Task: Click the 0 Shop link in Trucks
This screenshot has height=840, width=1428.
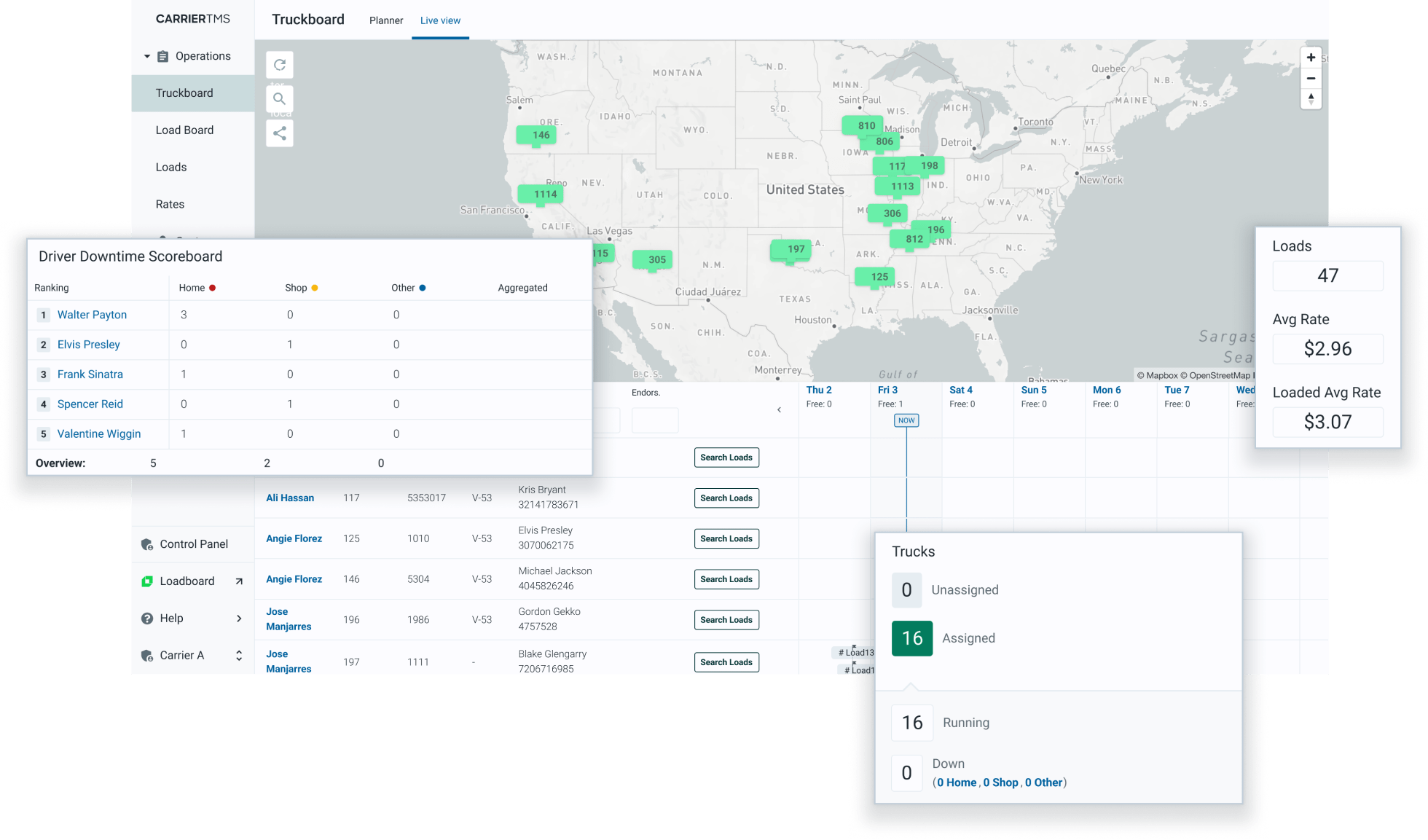Action: point(1000,782)
